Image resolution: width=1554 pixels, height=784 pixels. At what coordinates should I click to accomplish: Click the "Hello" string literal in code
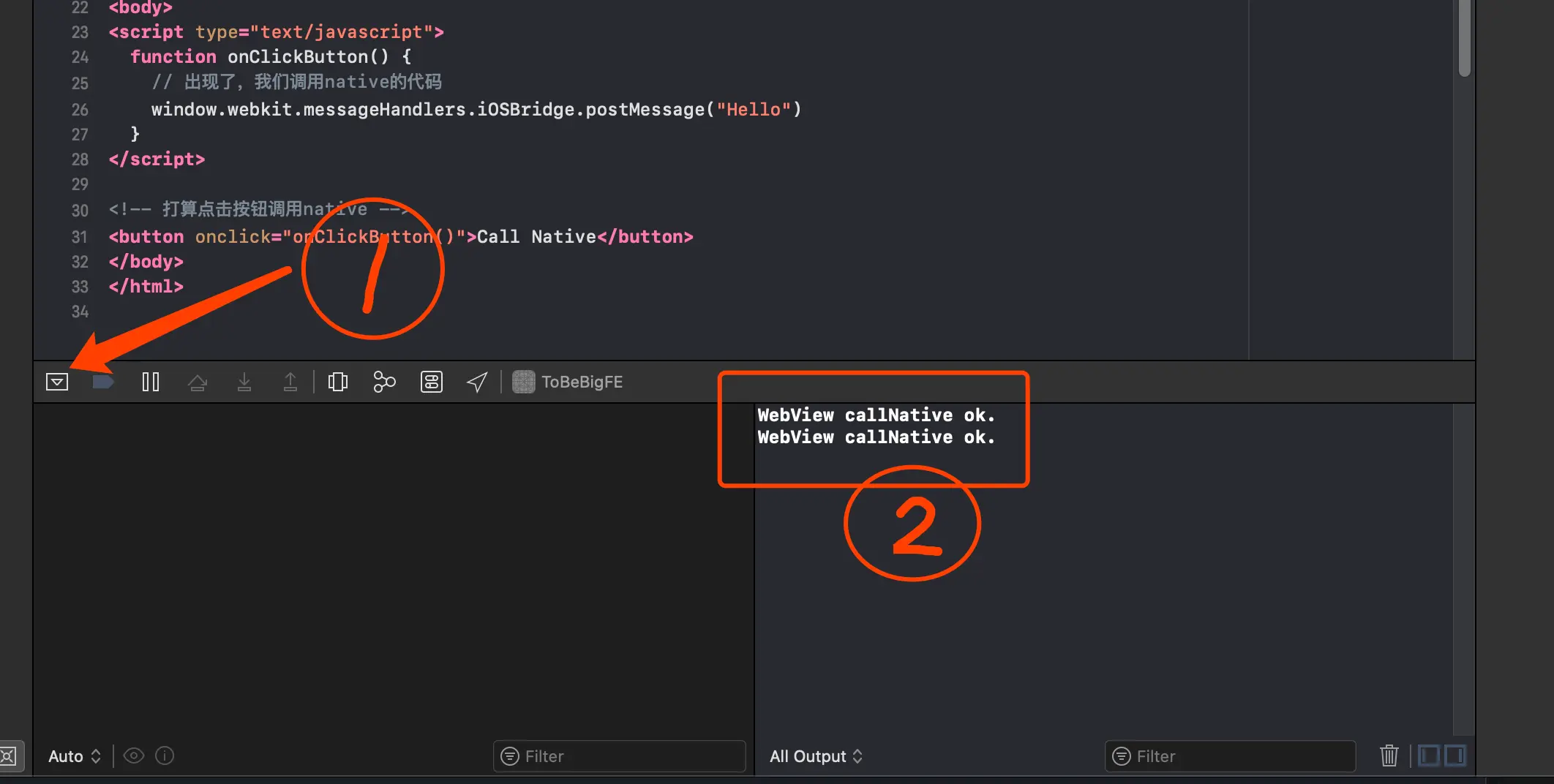click(x=754, y=110)
